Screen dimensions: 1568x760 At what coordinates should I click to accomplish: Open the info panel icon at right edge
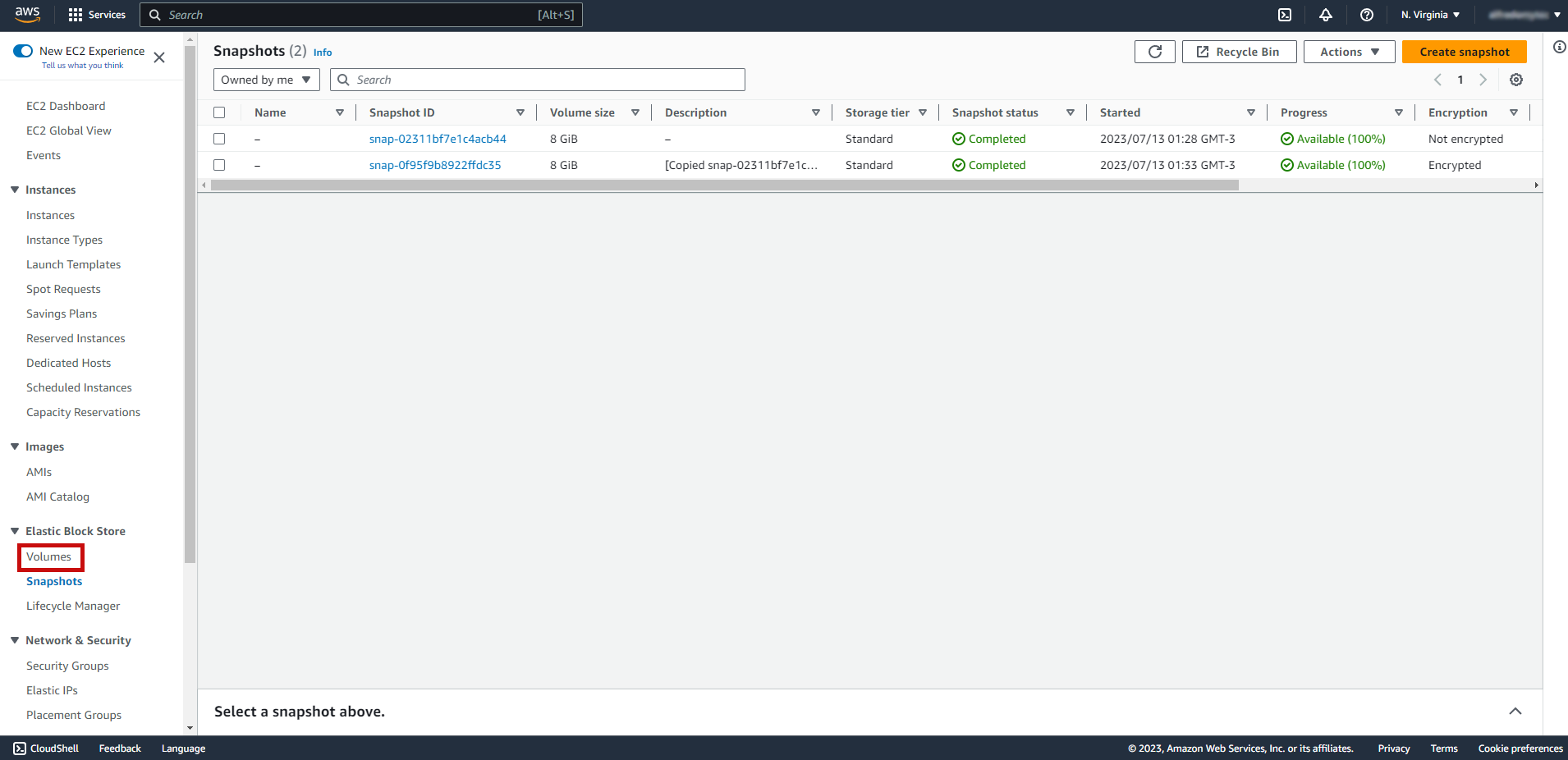[x=1559, y=47]
